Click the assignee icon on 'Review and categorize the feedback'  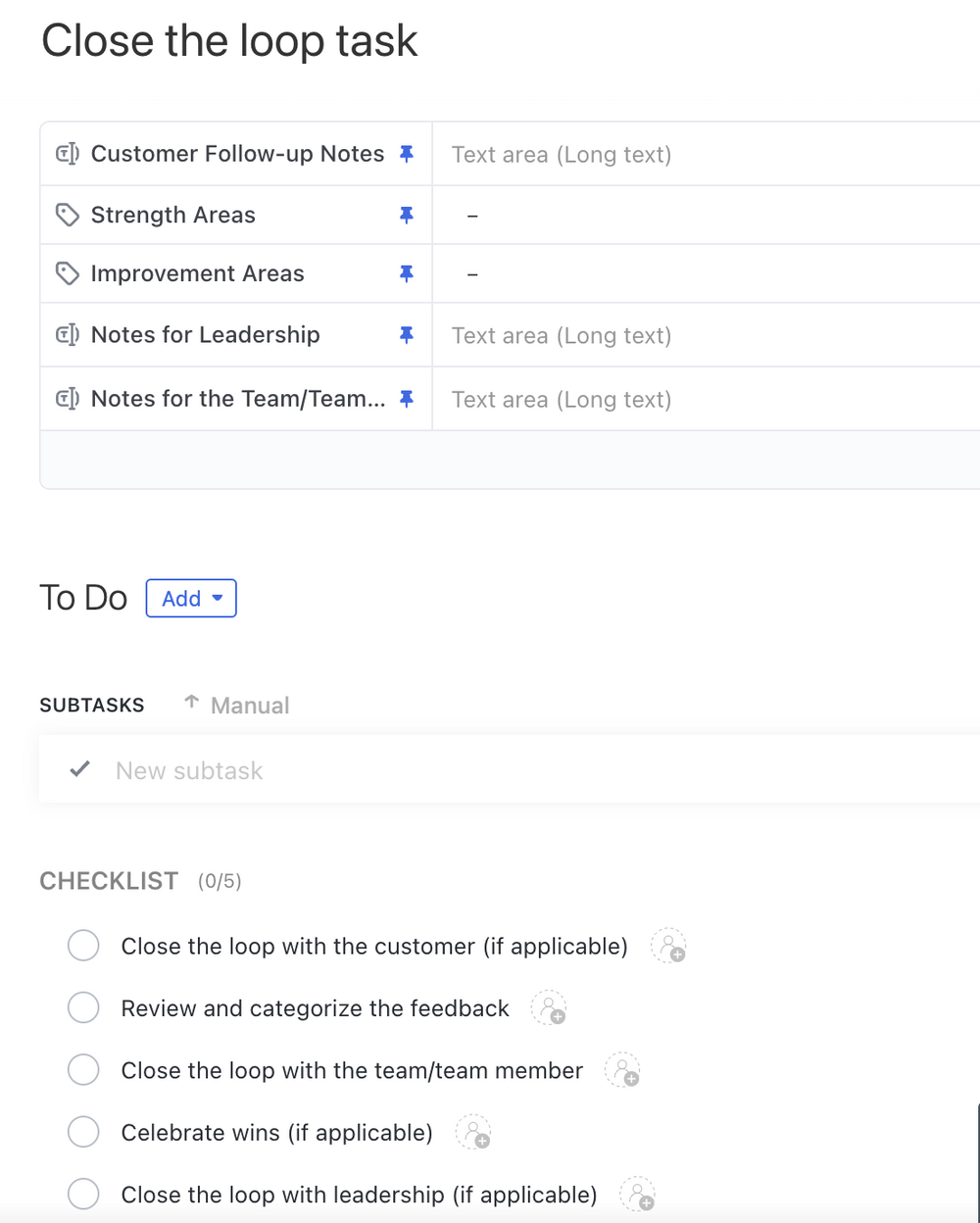click(548, 1007)
